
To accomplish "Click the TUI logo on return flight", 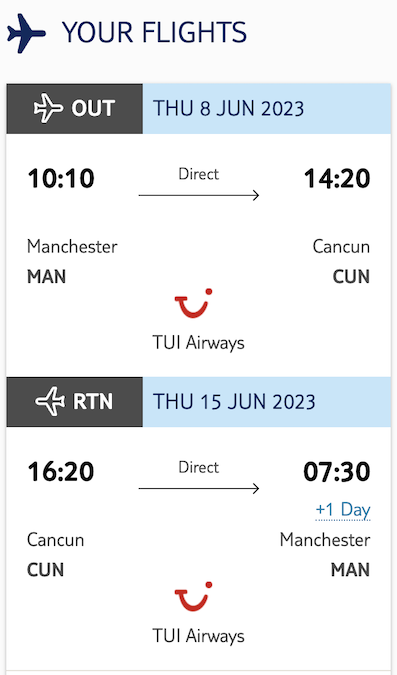I will 193,597.
